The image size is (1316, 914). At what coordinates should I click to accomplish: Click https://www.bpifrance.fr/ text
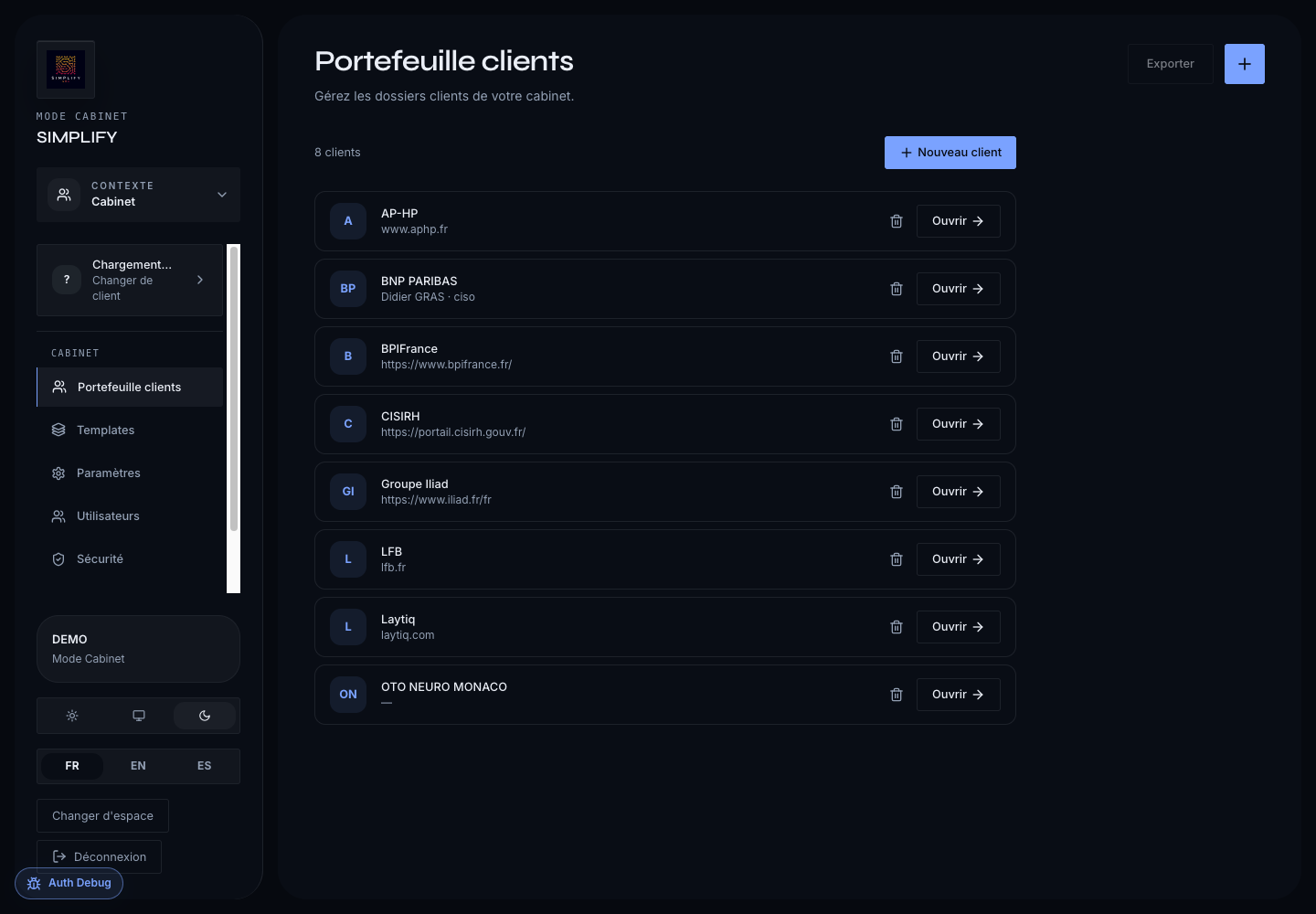coord(446,365)
